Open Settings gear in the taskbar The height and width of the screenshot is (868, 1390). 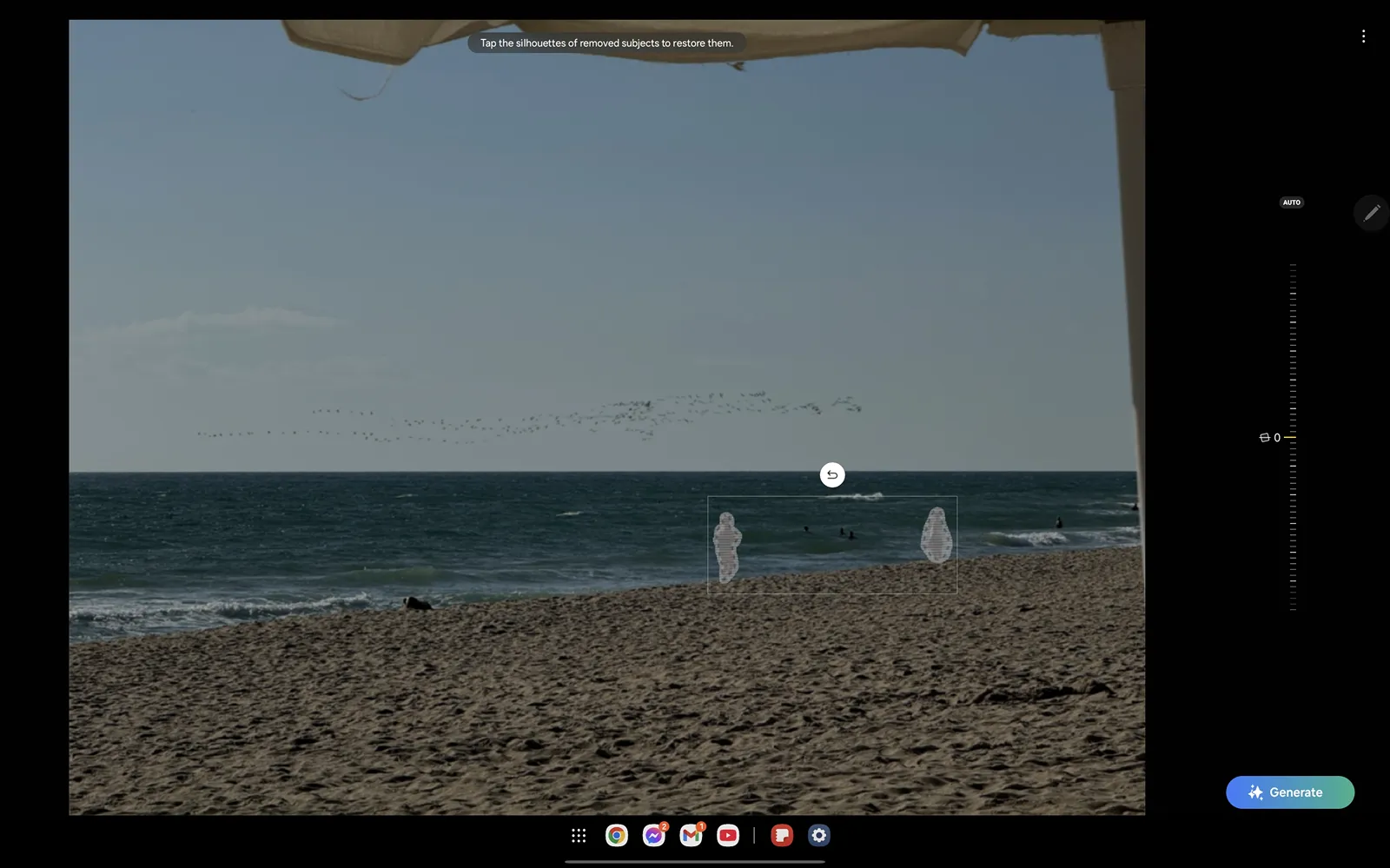[819, 836]
